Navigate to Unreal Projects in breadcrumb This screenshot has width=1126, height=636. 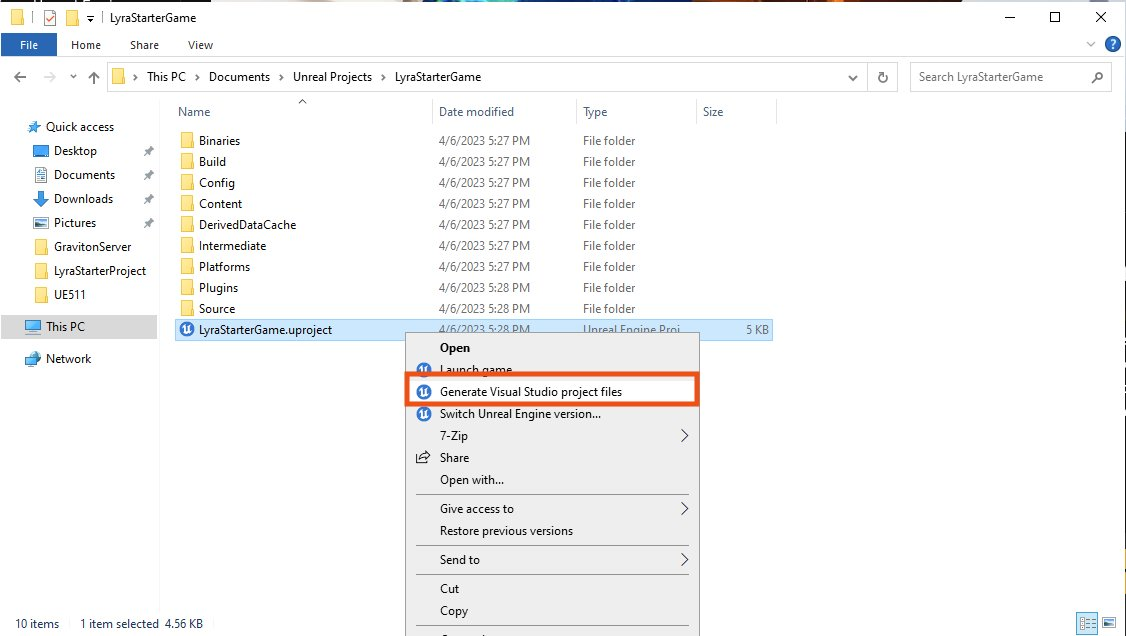tap(332, 77)
